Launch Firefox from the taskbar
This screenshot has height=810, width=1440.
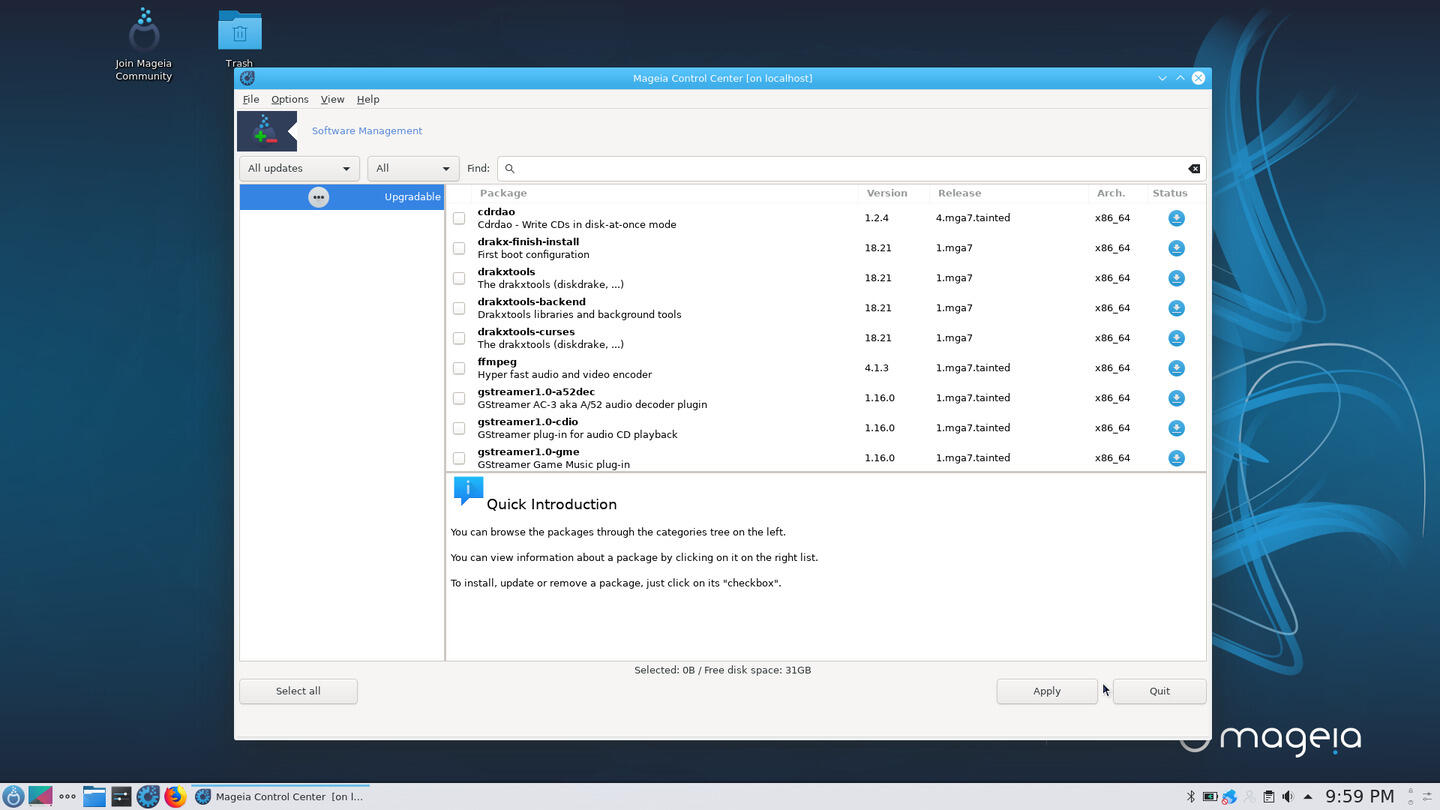click(175, 796)
